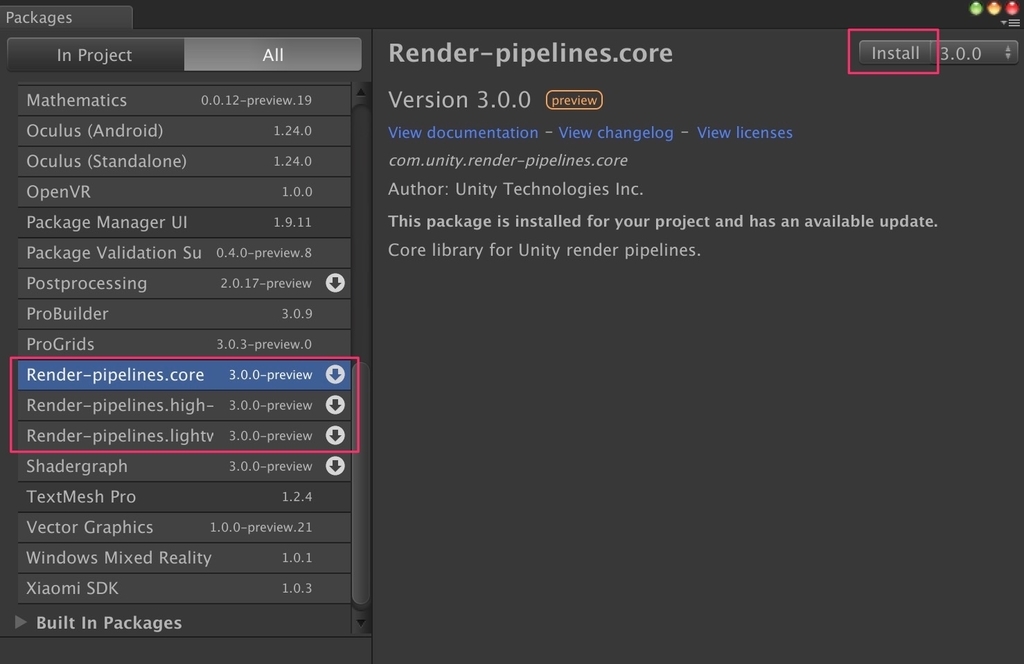Click the preview badge next to Version 3.0.0
Screen dimensions: 1024x664
(573, 100)
